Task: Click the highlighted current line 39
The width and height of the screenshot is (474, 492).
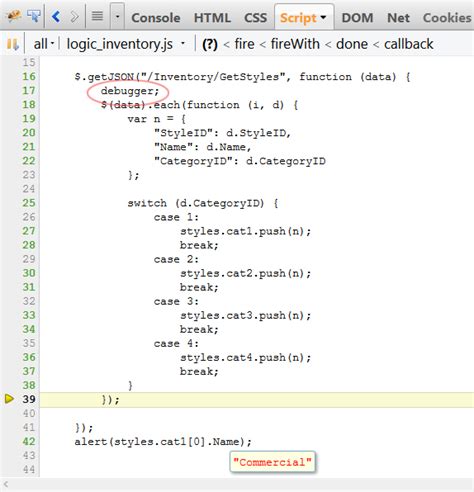Action: [x=257, y=399]
